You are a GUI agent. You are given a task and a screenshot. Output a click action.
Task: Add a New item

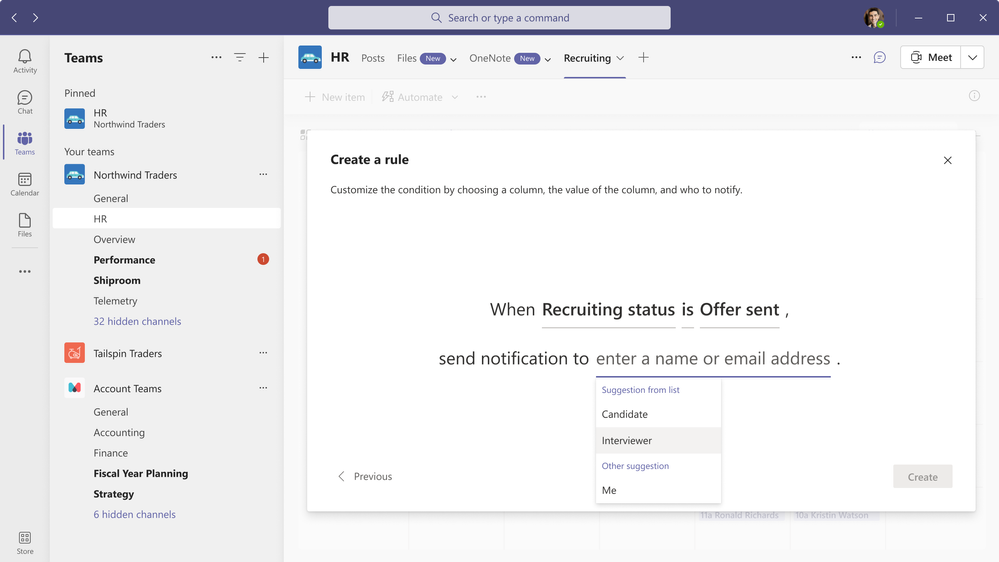click(x=335, y=97)
